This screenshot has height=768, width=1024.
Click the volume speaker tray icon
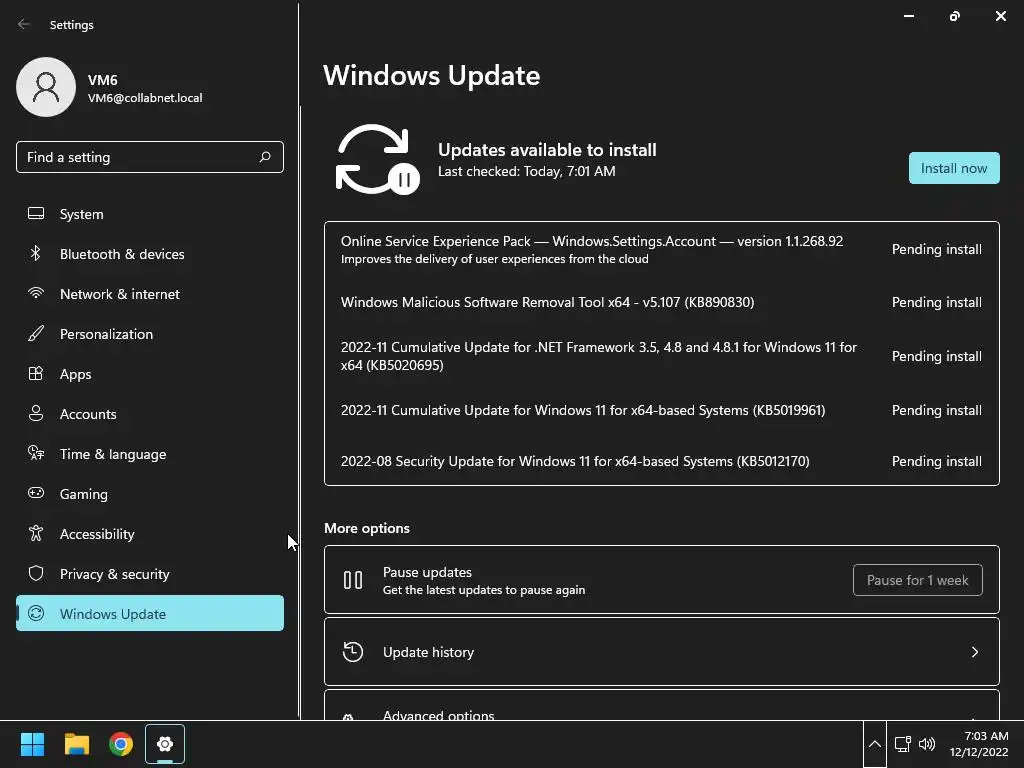point(927,744)
